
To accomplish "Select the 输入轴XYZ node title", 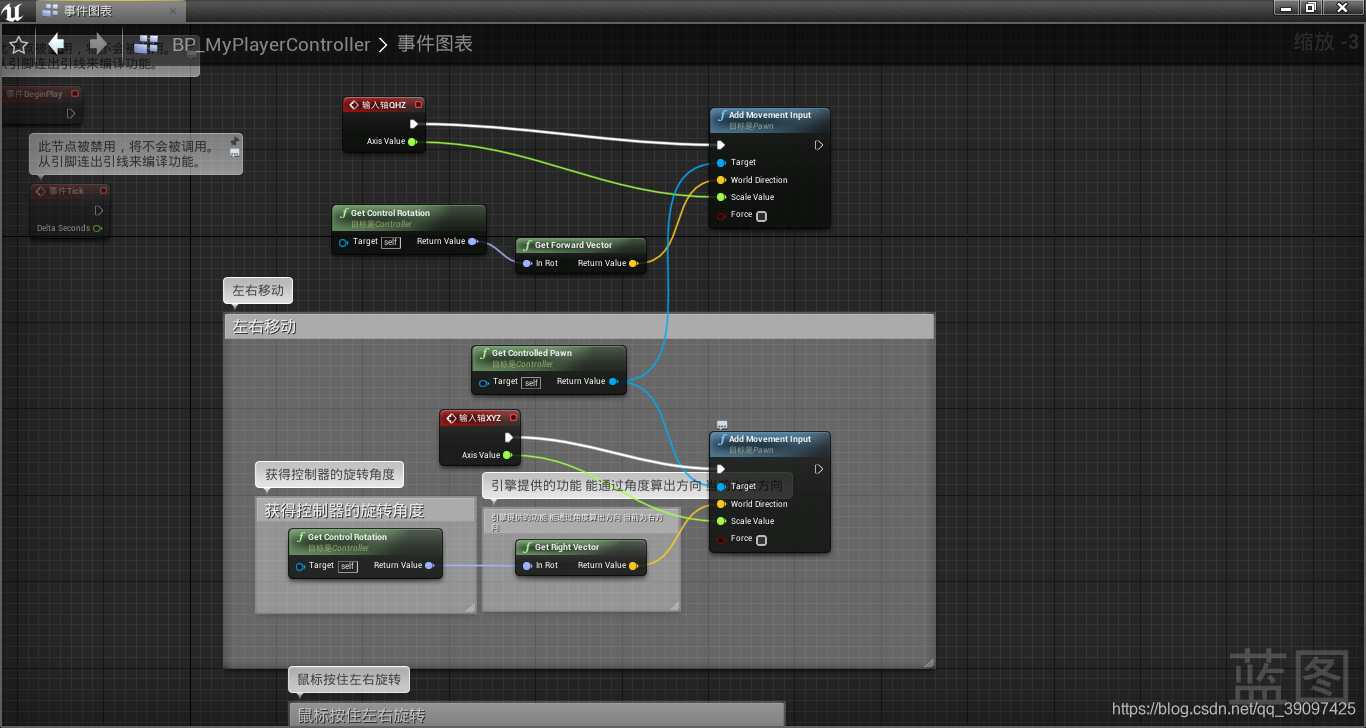I will [x=481, y=418].
